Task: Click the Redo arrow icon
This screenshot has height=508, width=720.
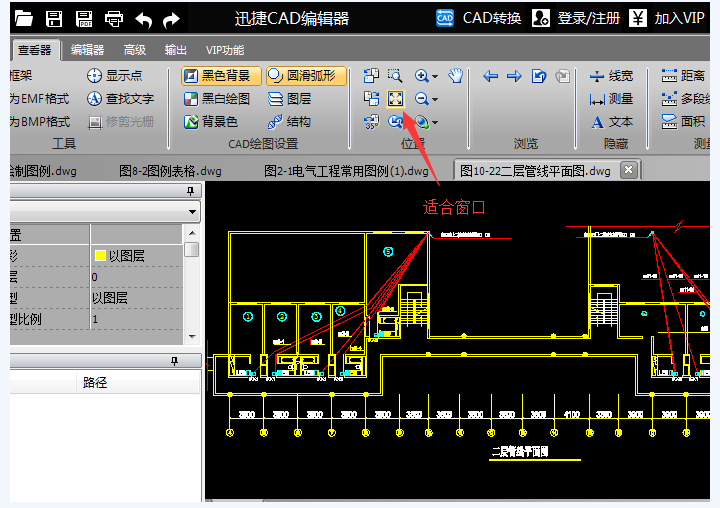Action: [171, 19]
